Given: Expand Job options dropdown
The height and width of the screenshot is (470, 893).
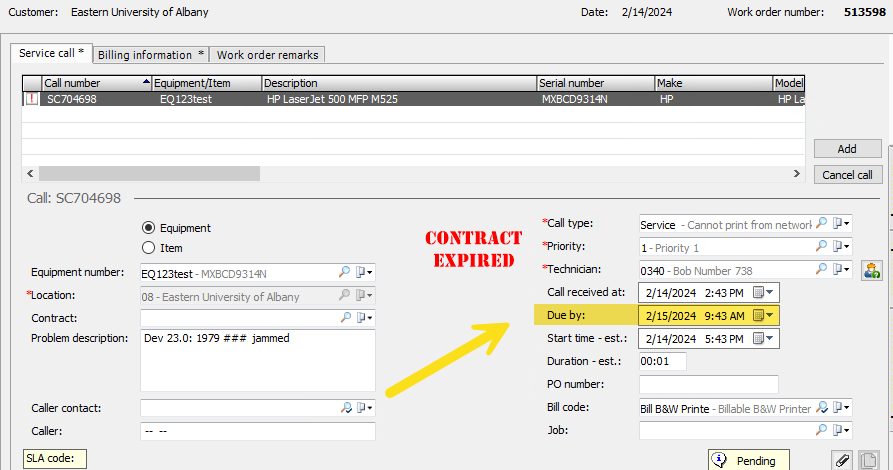Looking at the screenshot, I should (x=841, y=430).
